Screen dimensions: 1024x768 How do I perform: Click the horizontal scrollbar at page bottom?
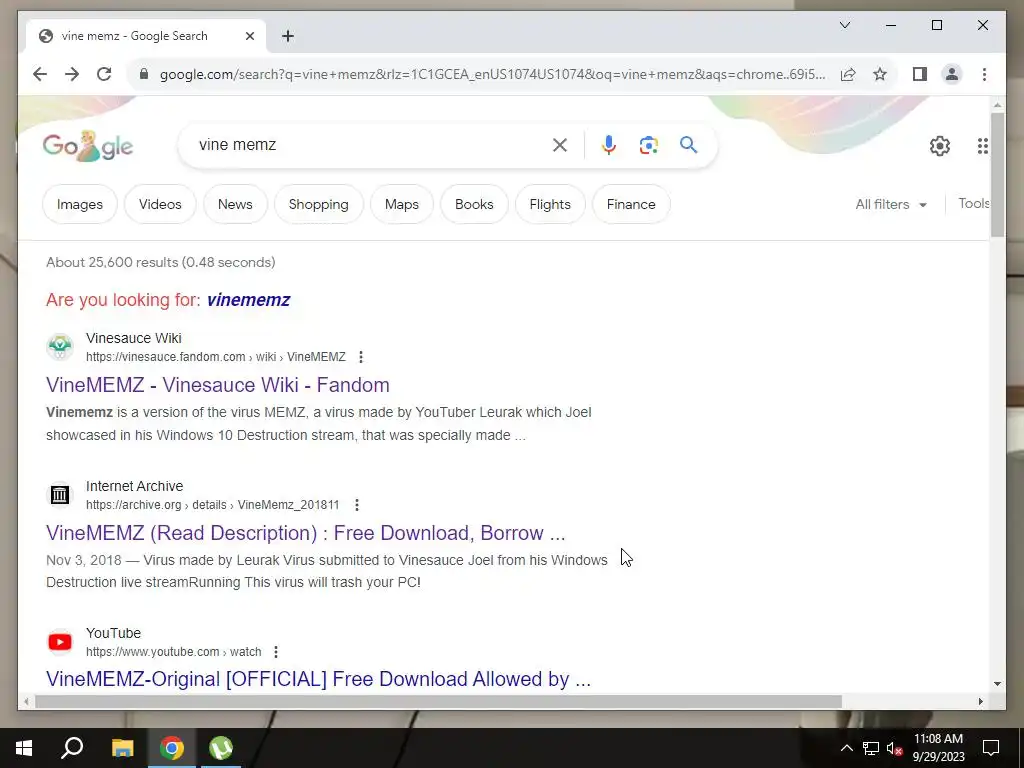point(438,701)
